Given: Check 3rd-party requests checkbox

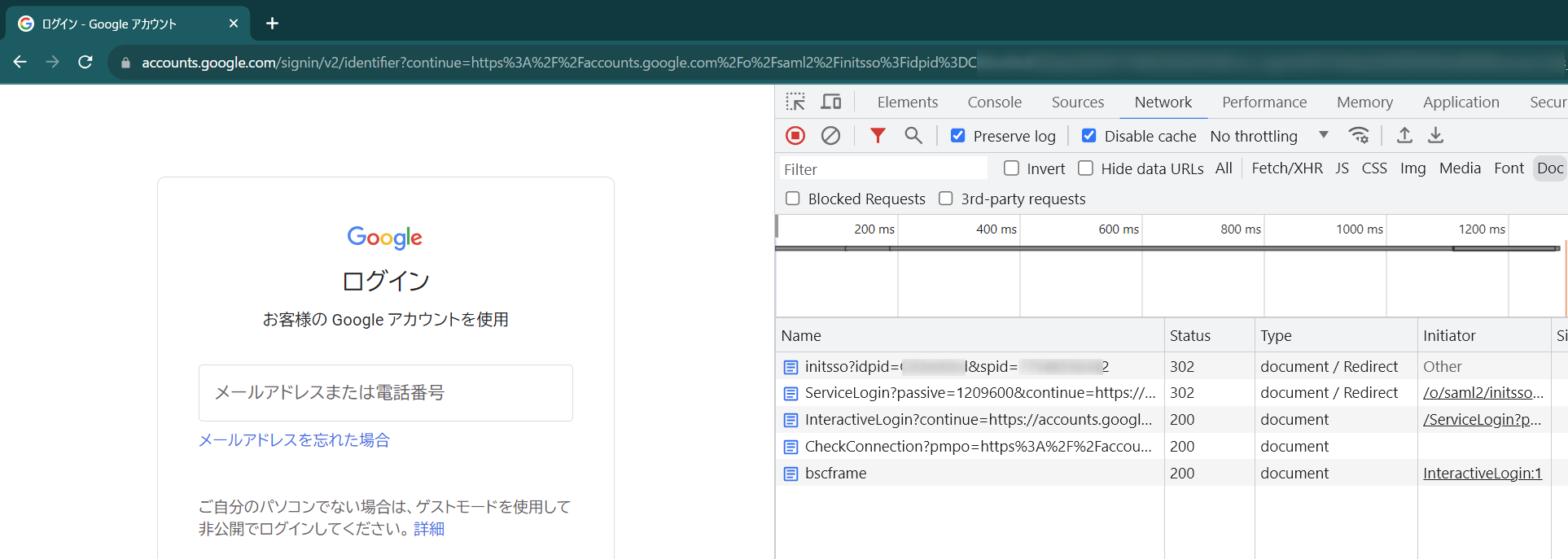Looking at the screenshot, I should (945, 199).
